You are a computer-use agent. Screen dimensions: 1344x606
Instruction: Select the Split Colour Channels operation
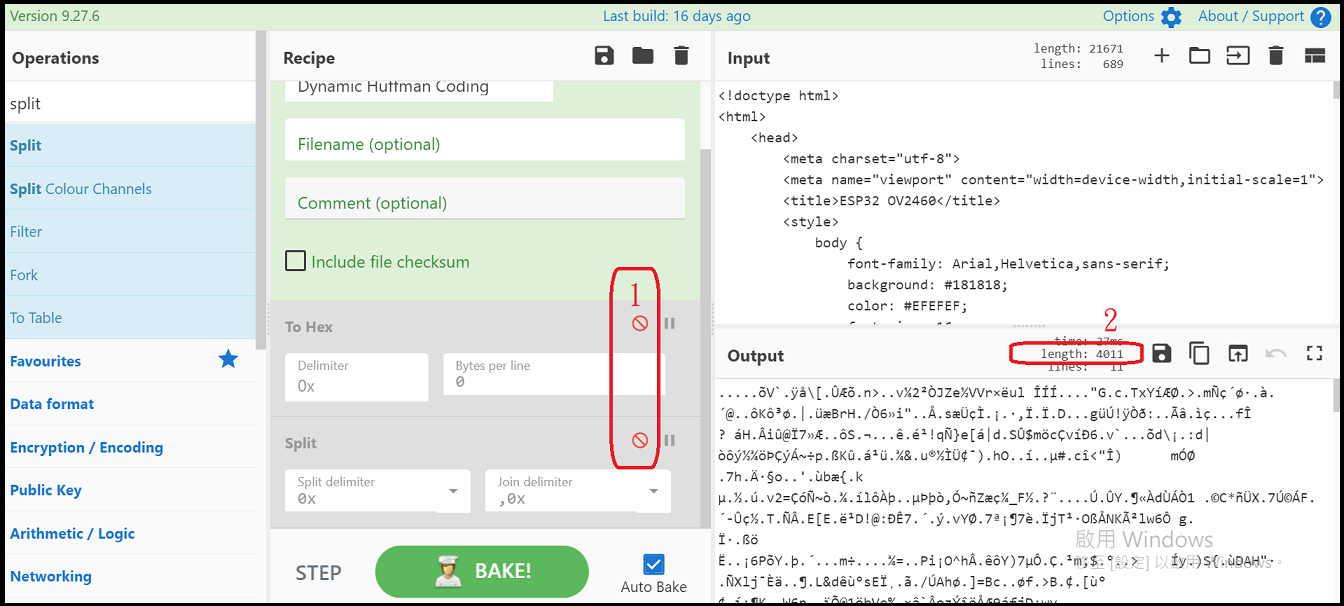pos(130,188)
